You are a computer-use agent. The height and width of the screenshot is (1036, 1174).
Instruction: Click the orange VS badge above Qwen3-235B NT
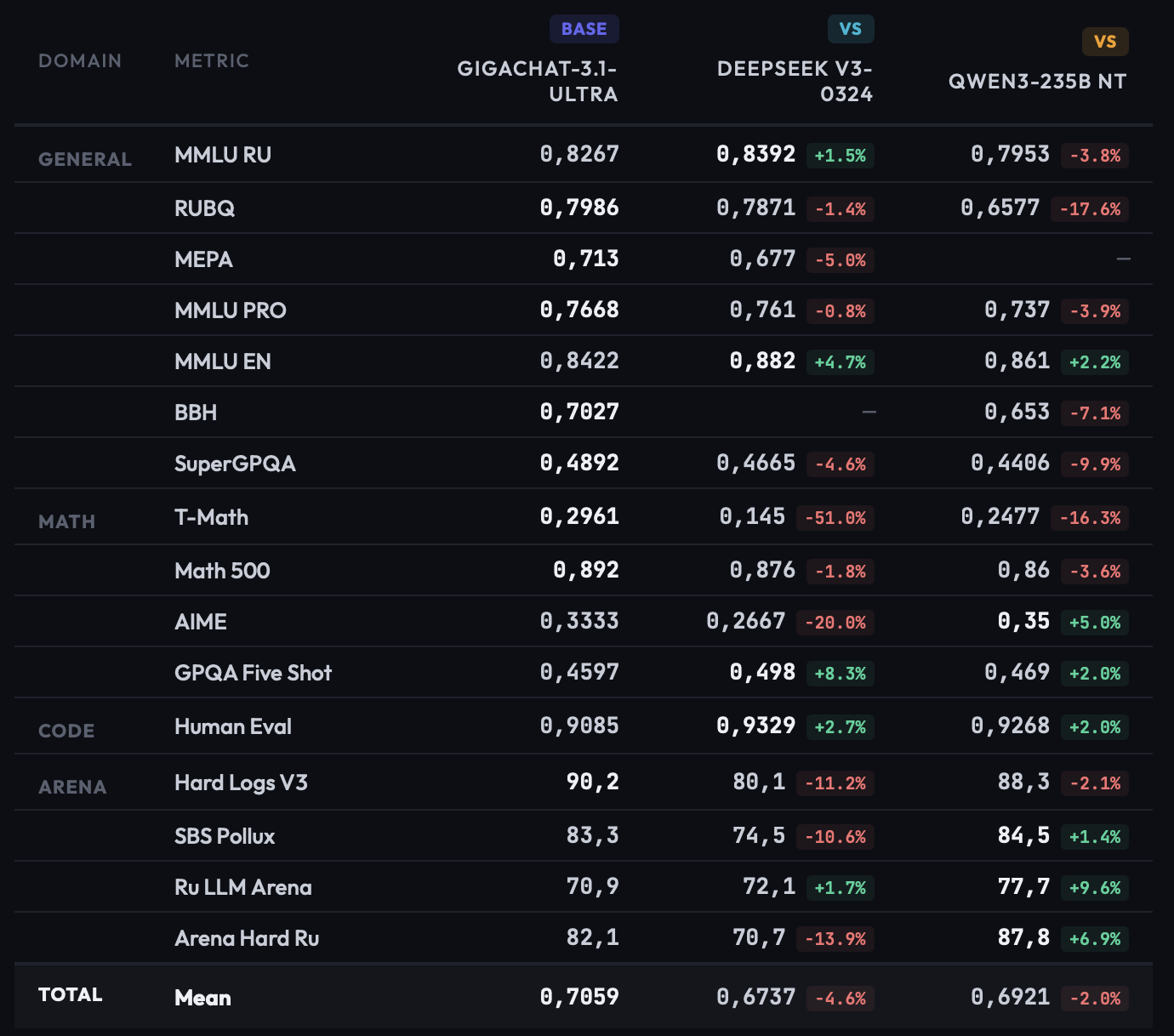tap(1105, 41)
